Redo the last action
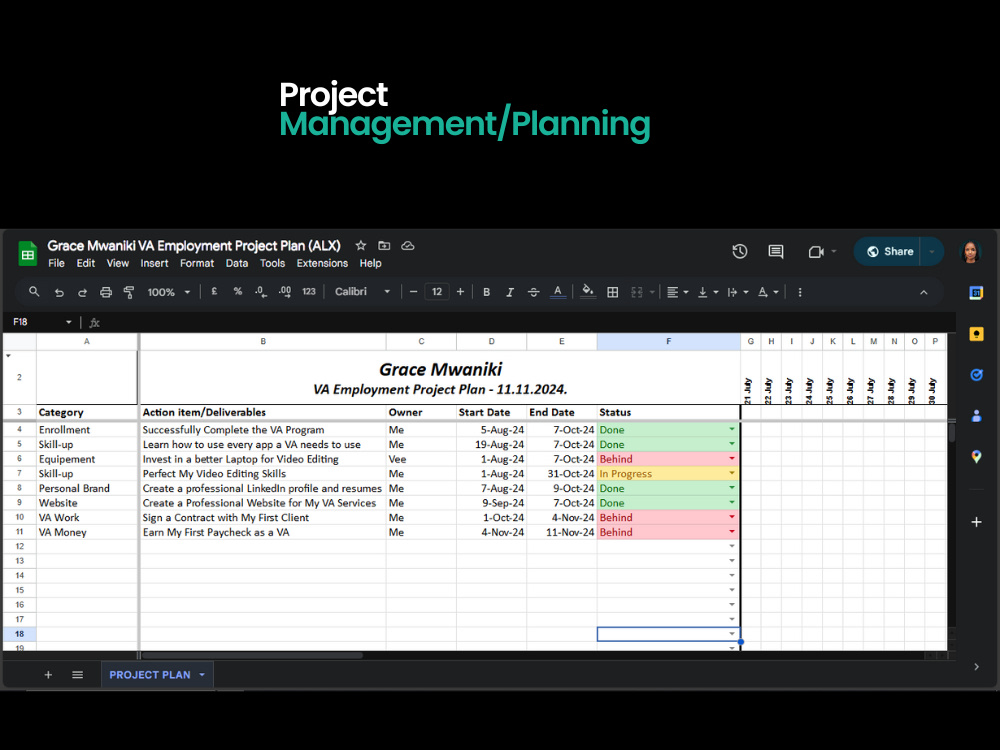The image size is (1000, 750). (x=82, y=292)
